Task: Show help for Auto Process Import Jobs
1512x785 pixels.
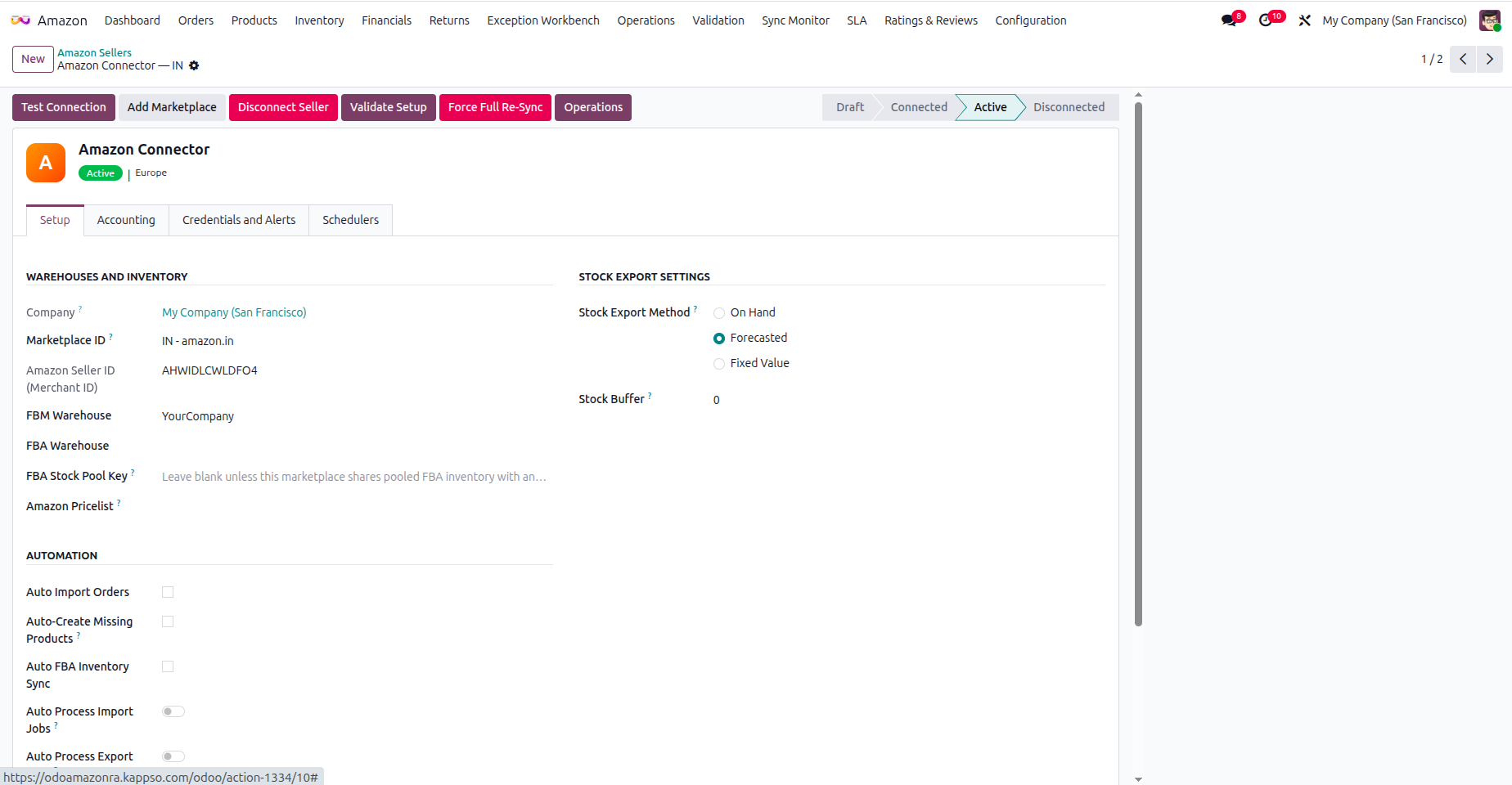Action: 56,725
